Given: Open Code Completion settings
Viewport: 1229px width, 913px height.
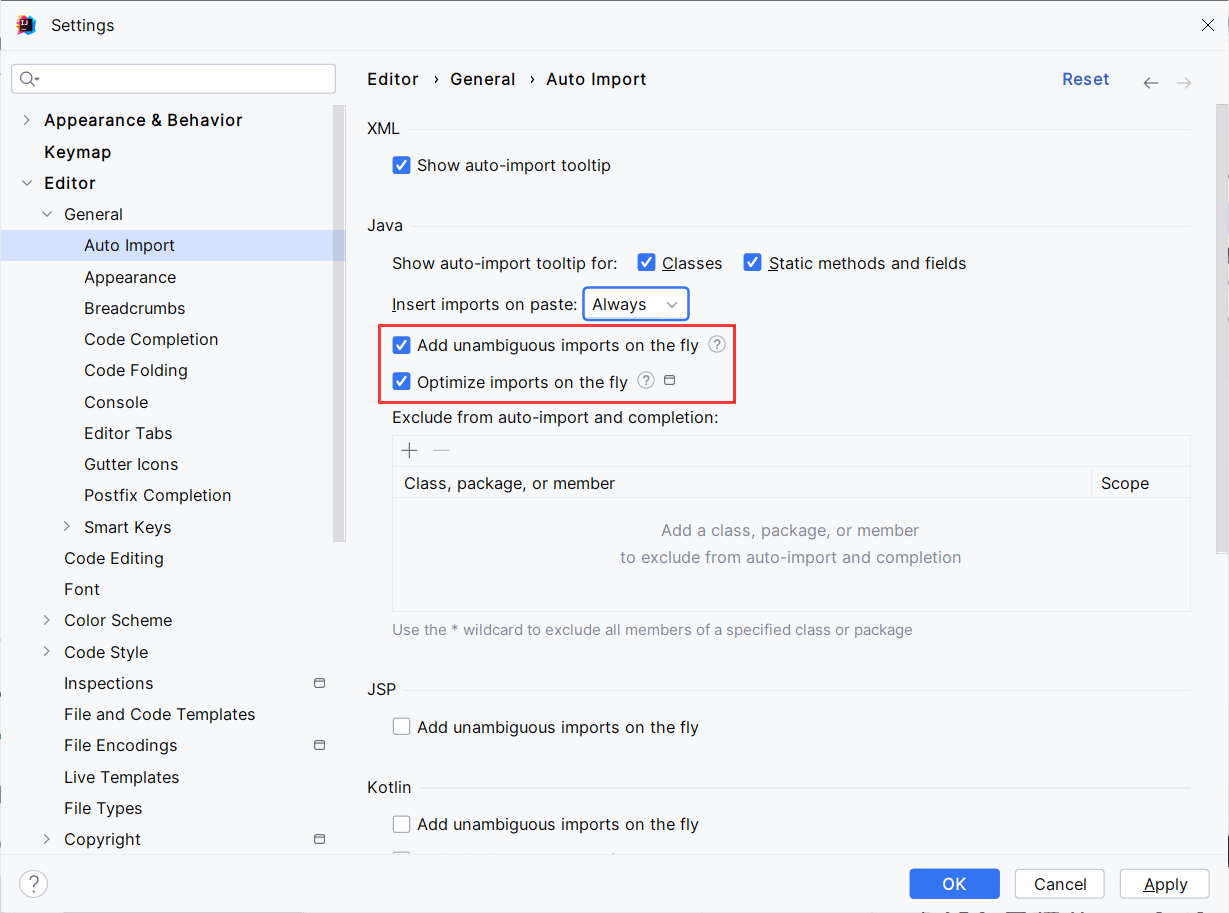Looking at the screenshot, I should [151, 339].
